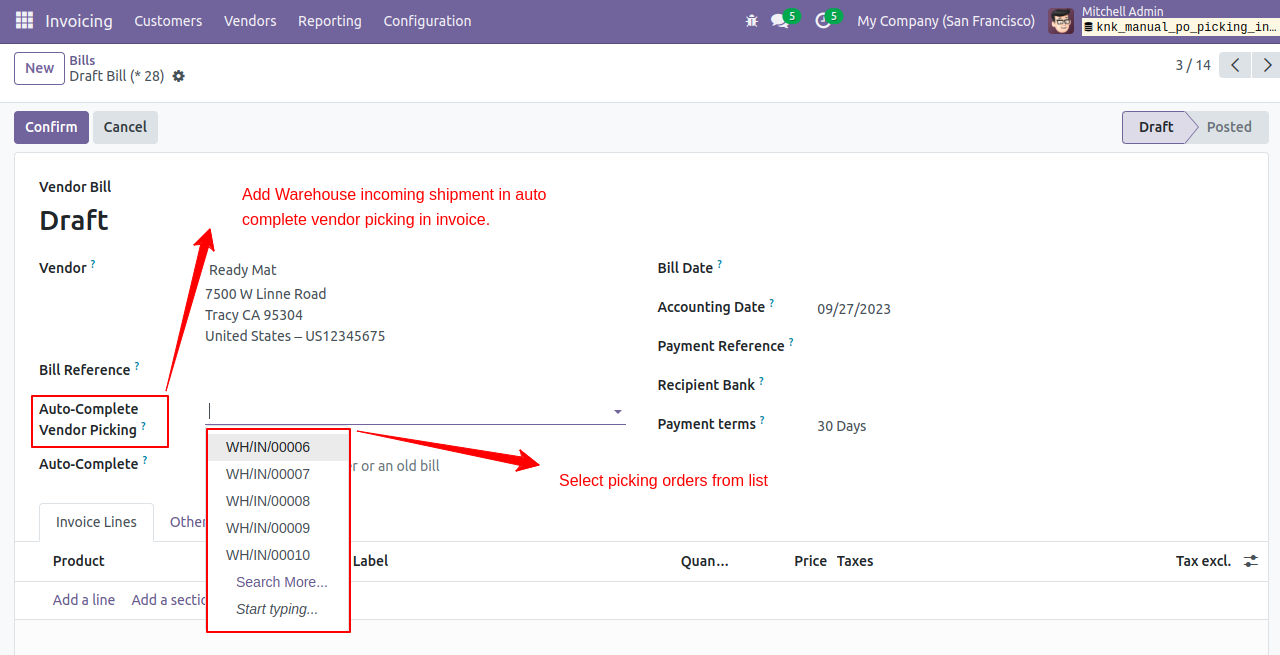Go to next record arrow
1280x655 pixels.
pos(1267,66)
